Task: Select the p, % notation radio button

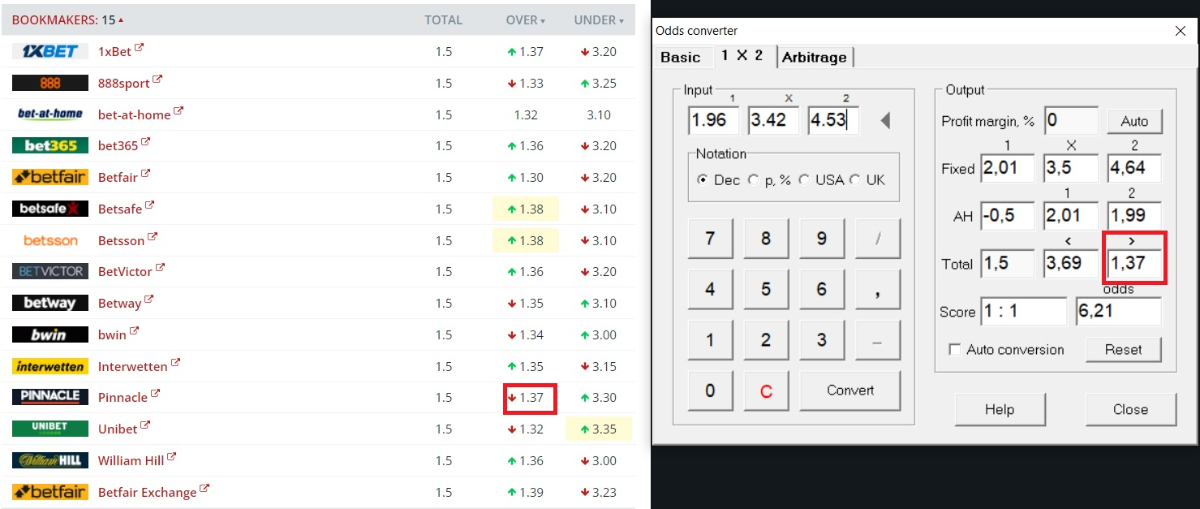Action: point(753,180)
